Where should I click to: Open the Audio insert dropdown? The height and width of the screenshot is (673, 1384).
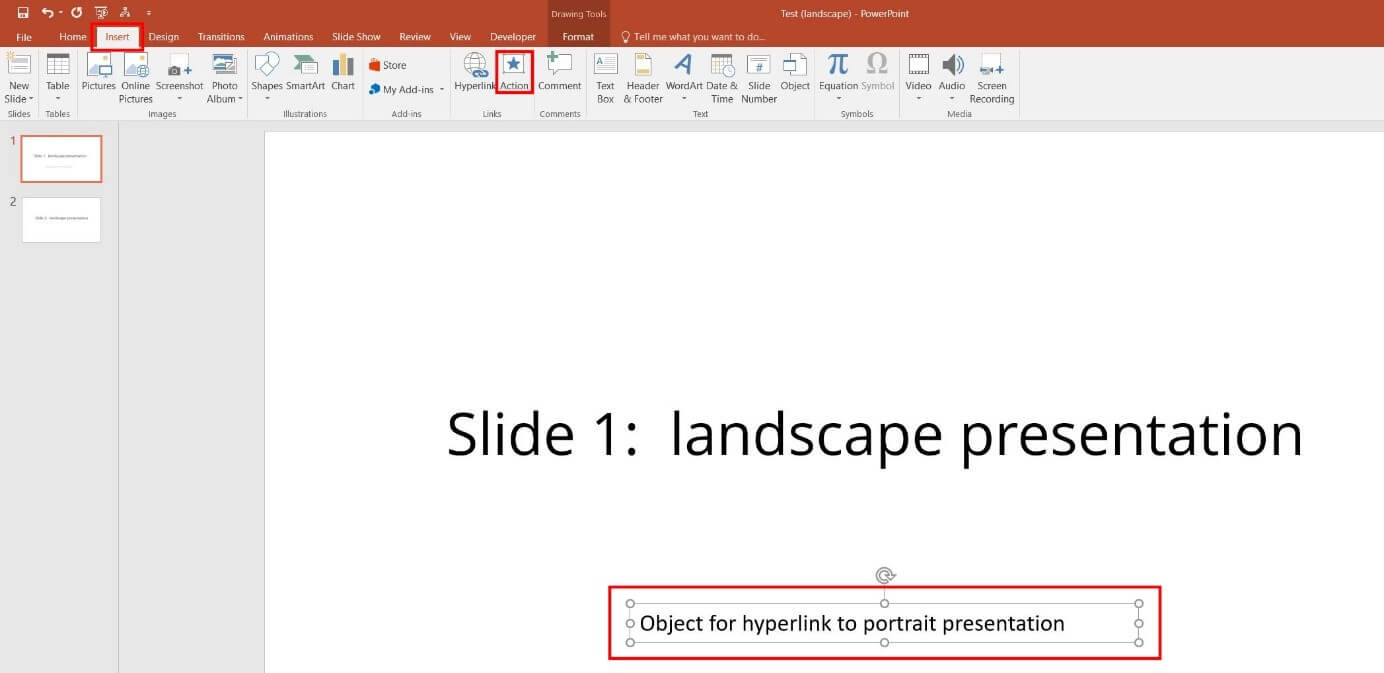[x=952, y=98]
